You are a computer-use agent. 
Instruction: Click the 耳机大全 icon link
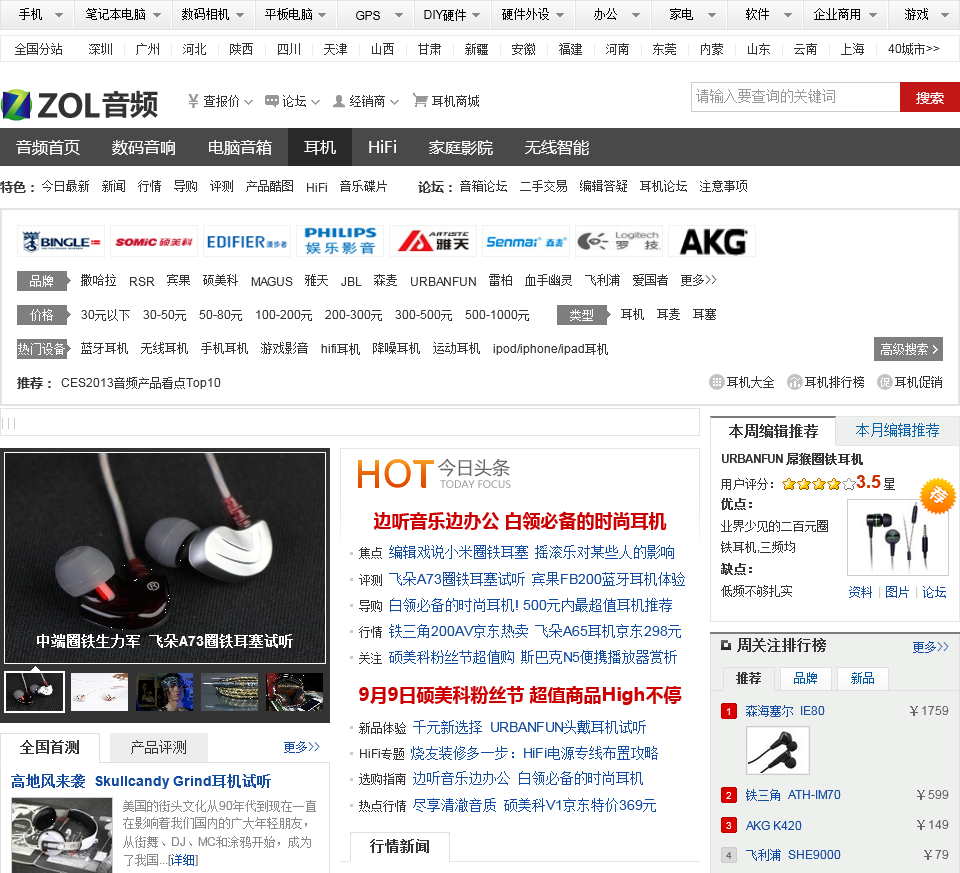[742, 382]
